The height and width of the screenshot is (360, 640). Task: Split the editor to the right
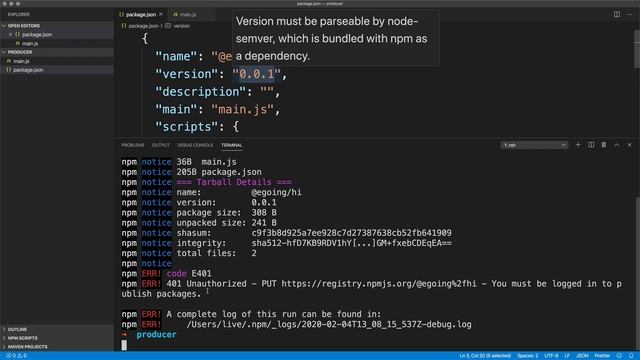[x=617, y=14]
